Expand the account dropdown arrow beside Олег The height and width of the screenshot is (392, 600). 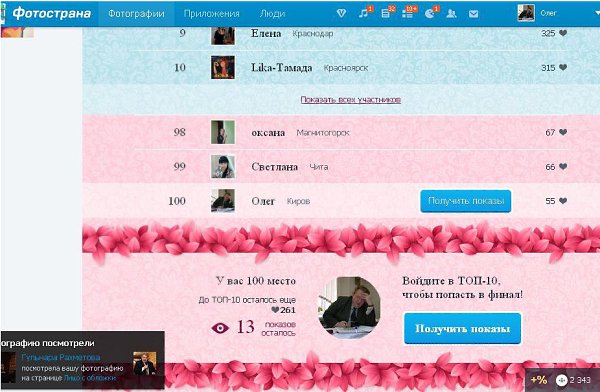pos(597,13)
